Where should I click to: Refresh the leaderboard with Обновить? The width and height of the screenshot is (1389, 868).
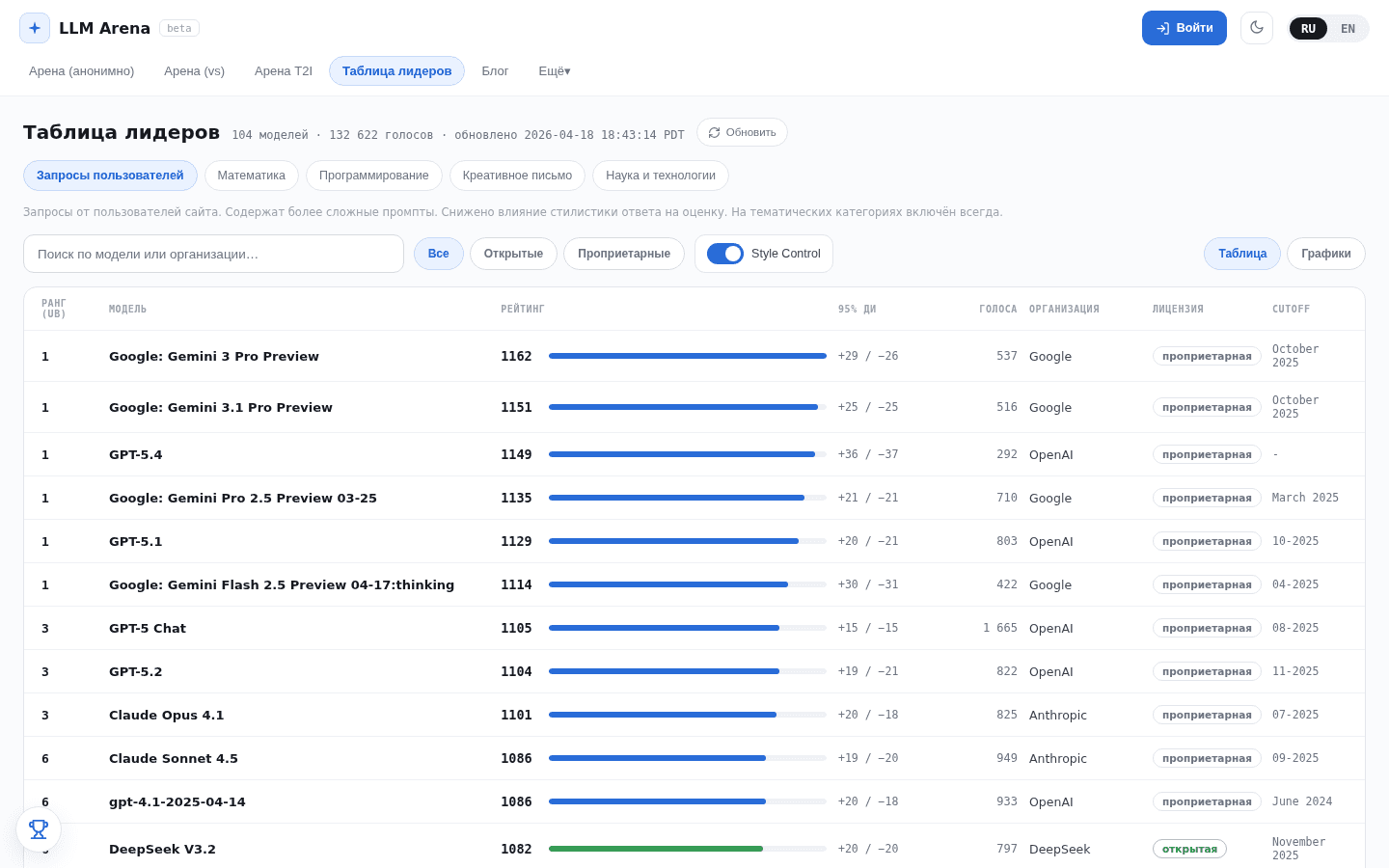(x=742, y=132)
